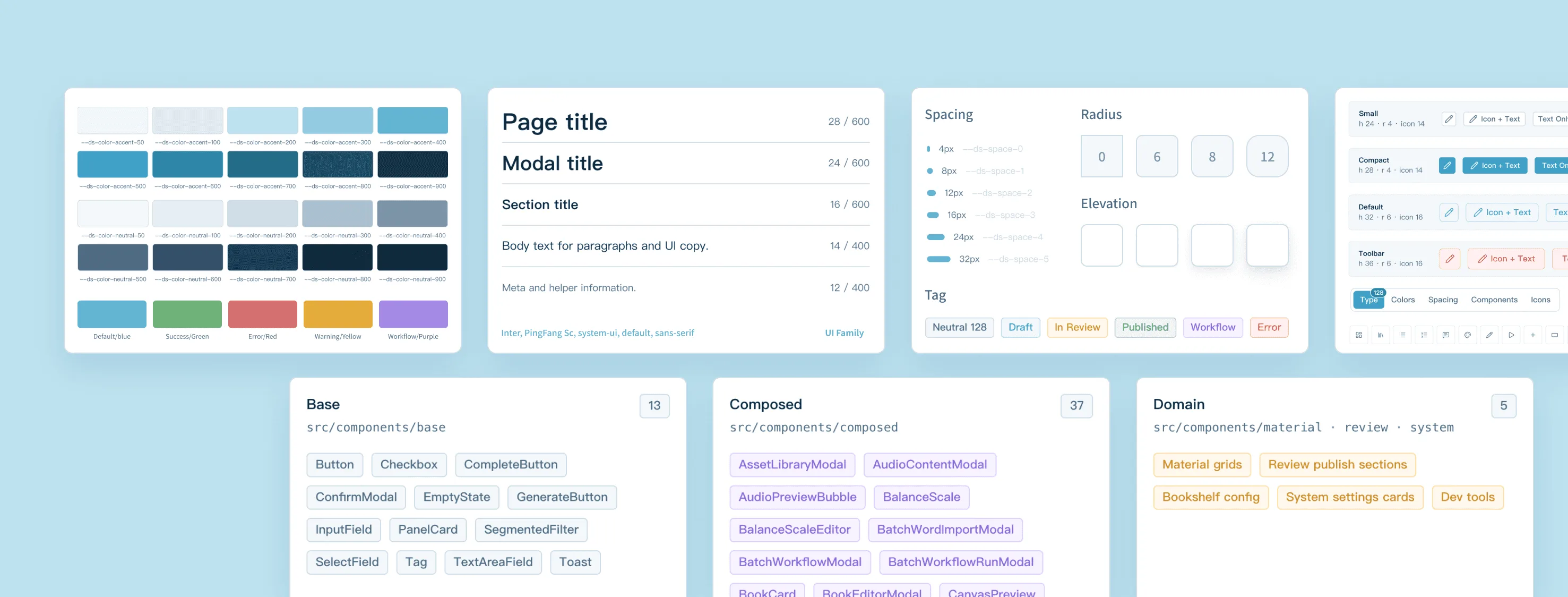
Task: Switch to the Colors tab
Action: click(1402, 300)
